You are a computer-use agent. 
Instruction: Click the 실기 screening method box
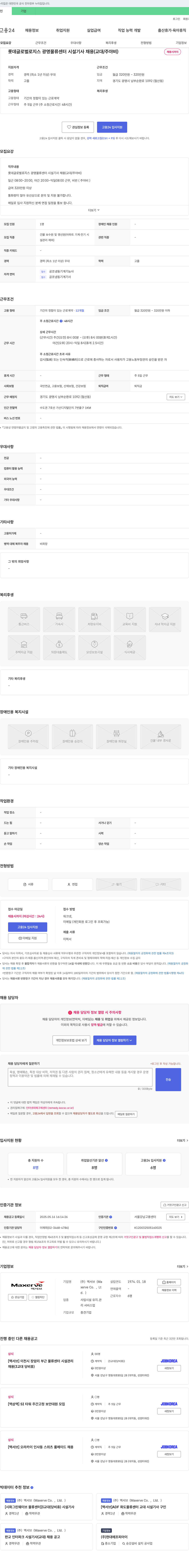pyautogui.click(x=117, y=884)
